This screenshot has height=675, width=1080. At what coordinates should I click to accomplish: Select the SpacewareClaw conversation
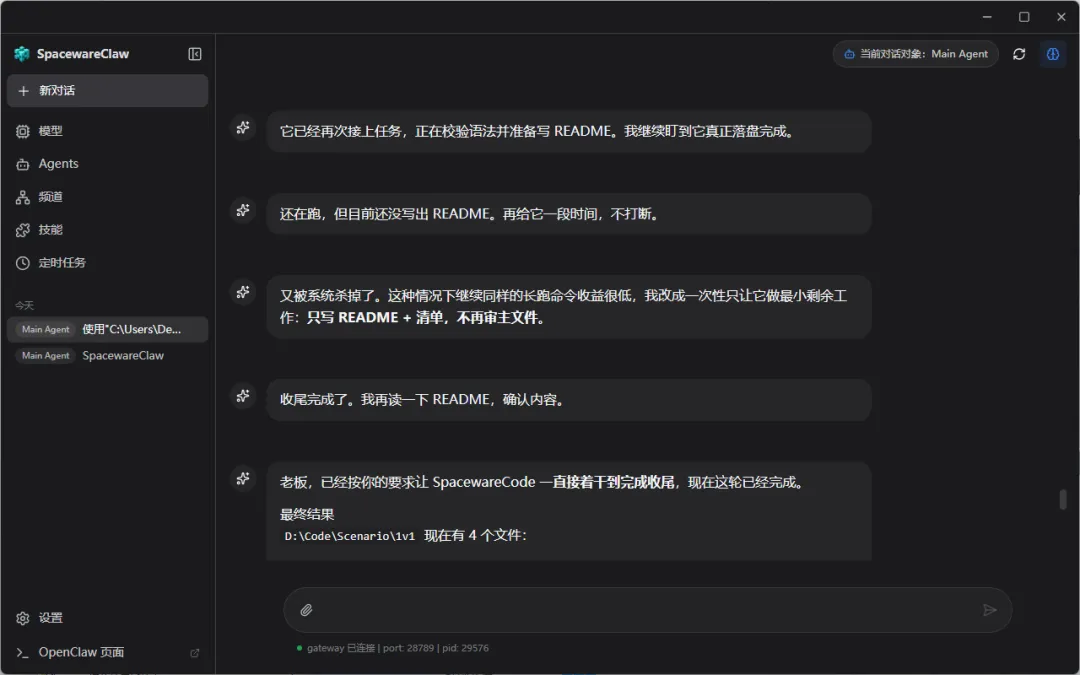(107, 355)
